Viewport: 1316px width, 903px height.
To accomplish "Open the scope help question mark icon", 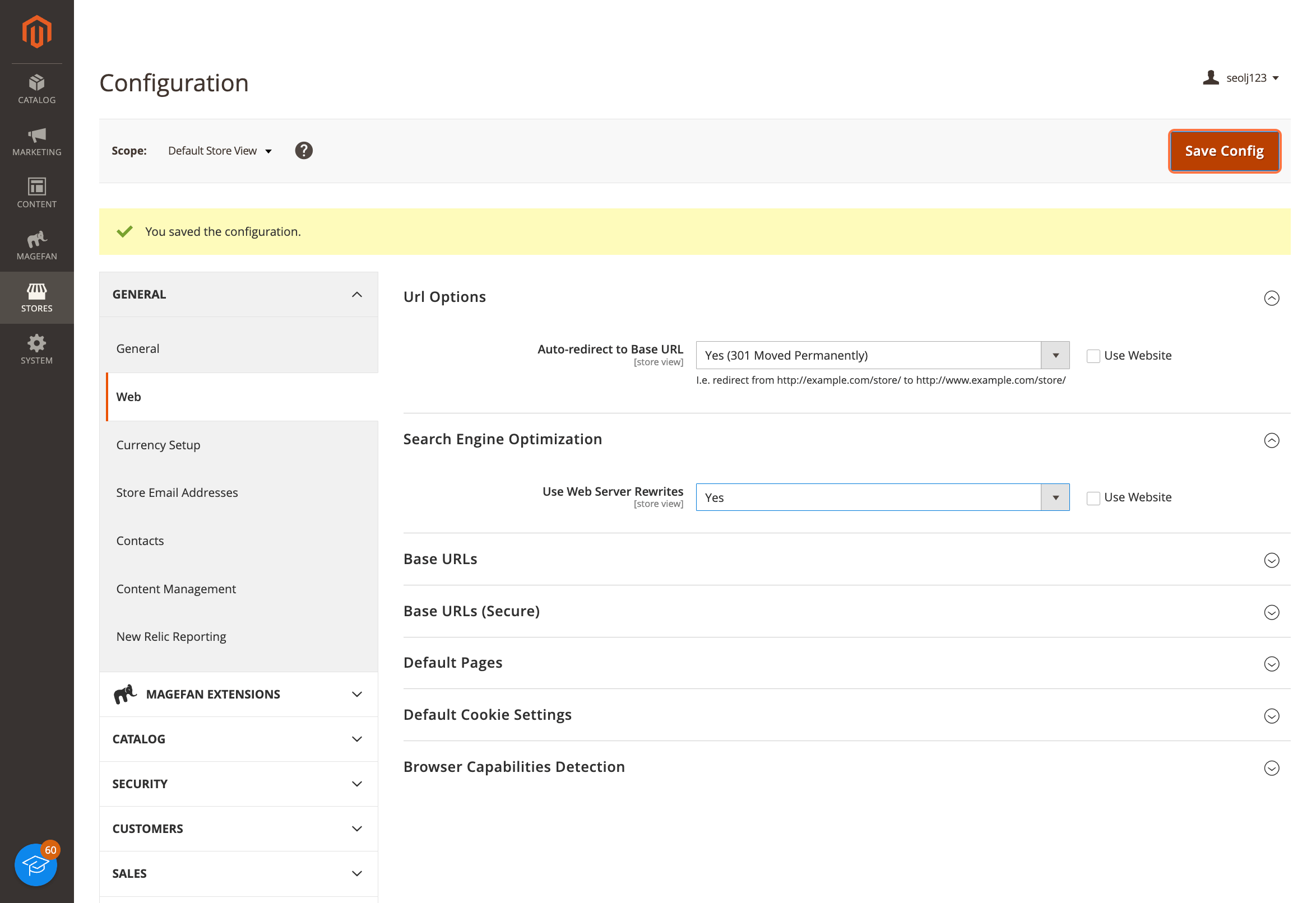I will (304, 151).
